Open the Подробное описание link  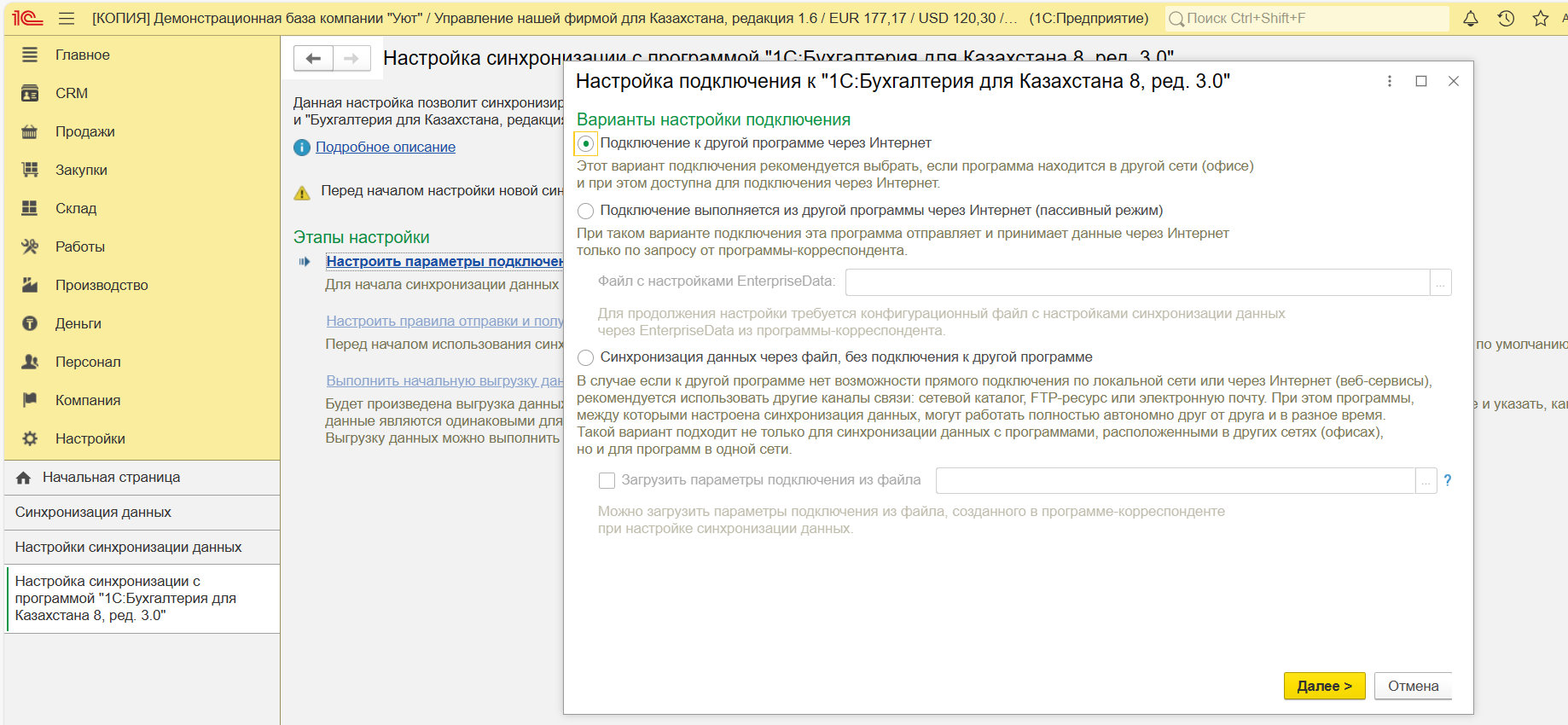click(386, 147)
